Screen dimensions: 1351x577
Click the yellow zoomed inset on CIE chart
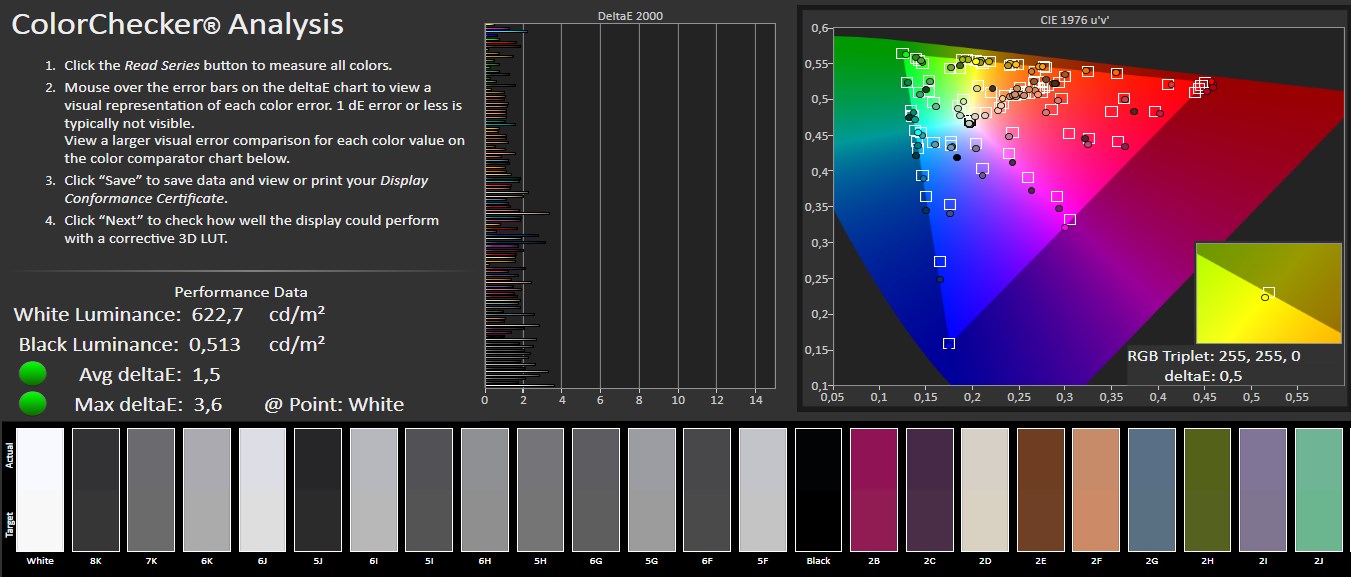(1268, 293)
